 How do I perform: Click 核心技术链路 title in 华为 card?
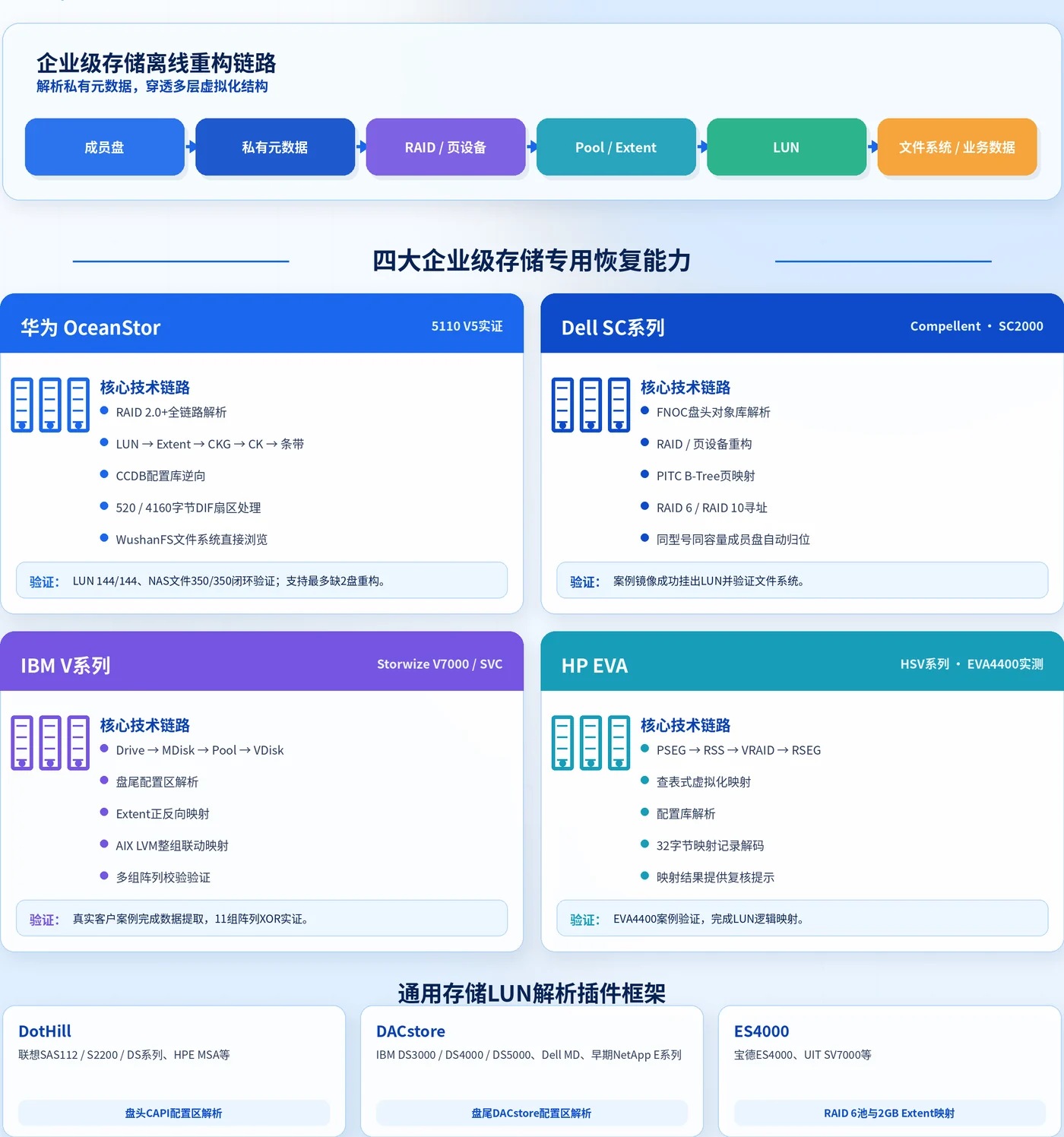coord(145,388)
